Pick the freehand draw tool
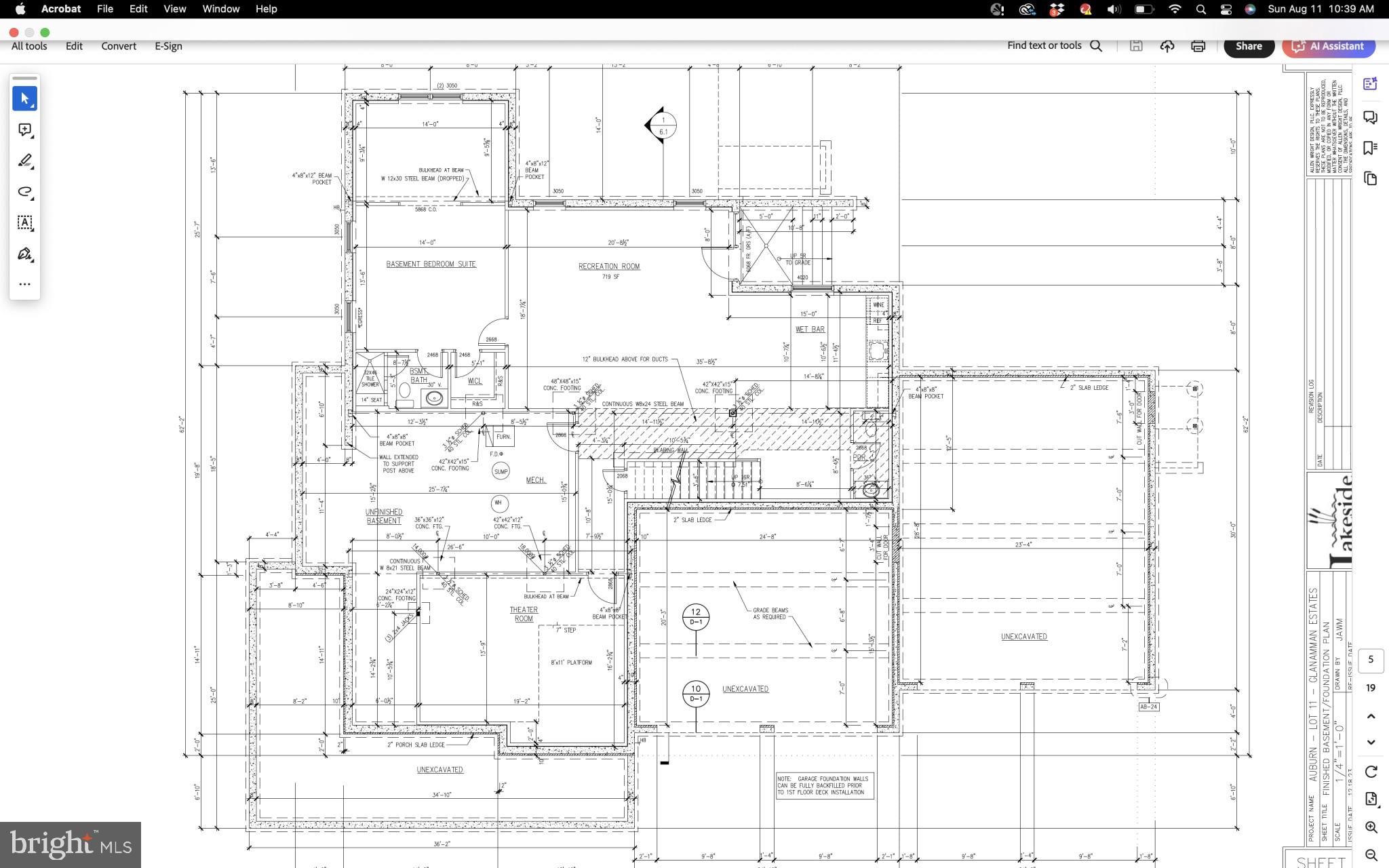The height and width of the screenshot is (868, 1389). (24, 192)
